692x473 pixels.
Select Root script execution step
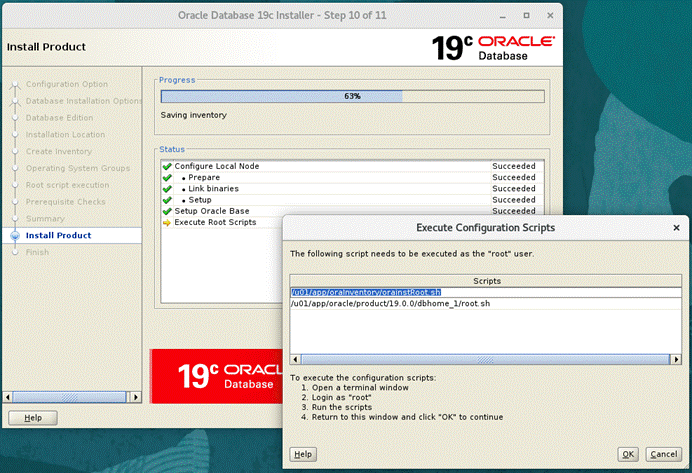coord(67,185)
